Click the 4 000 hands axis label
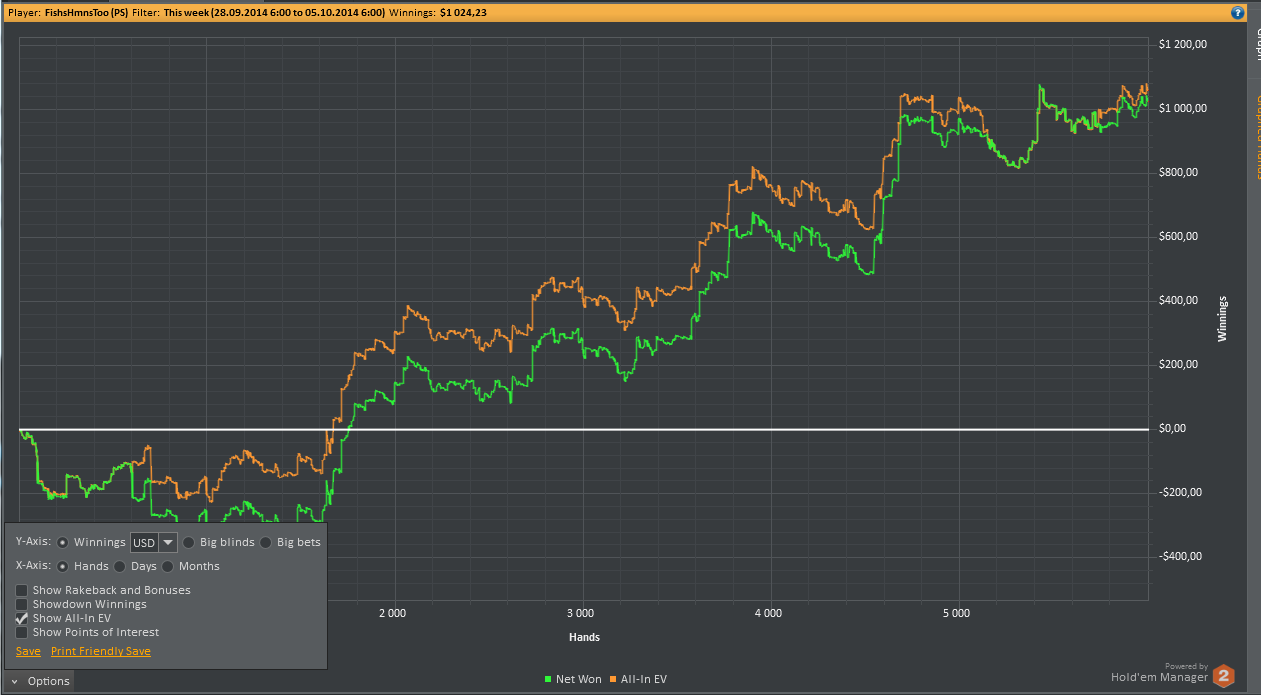 click(x=769, y=612)
